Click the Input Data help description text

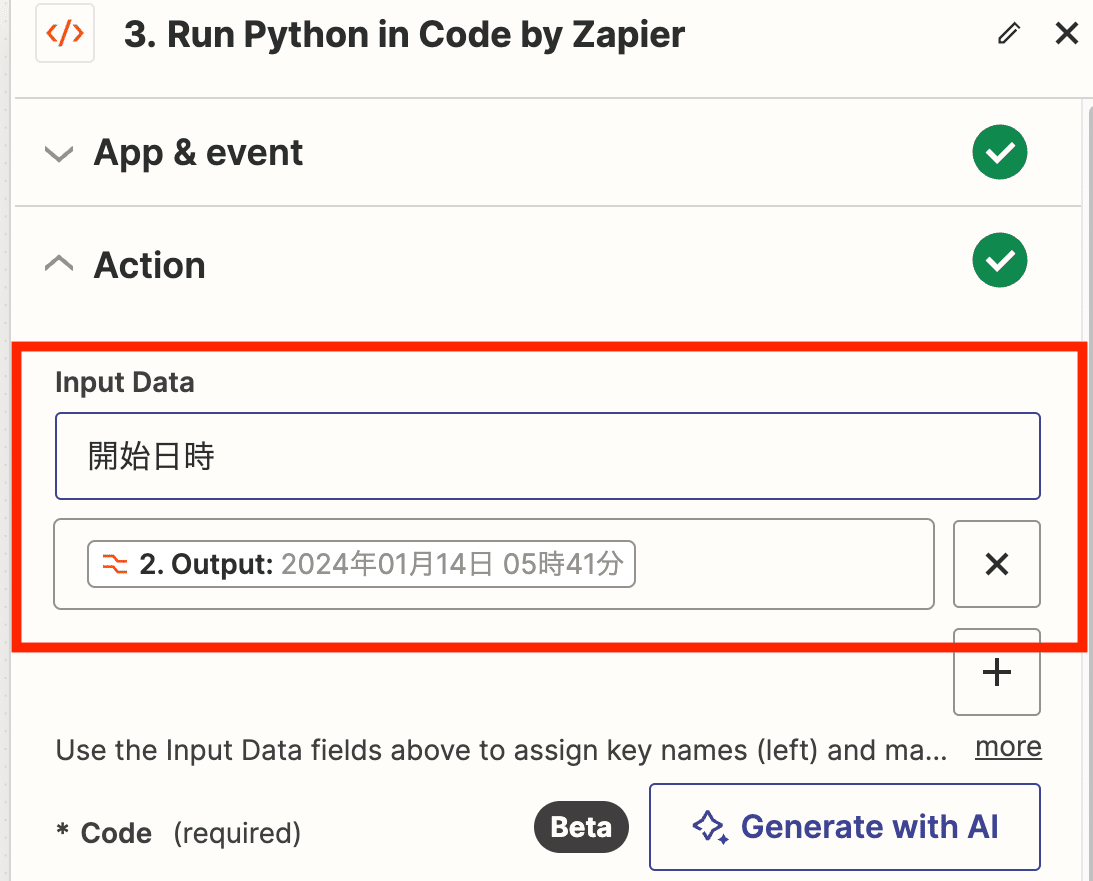tap(501, 751)
